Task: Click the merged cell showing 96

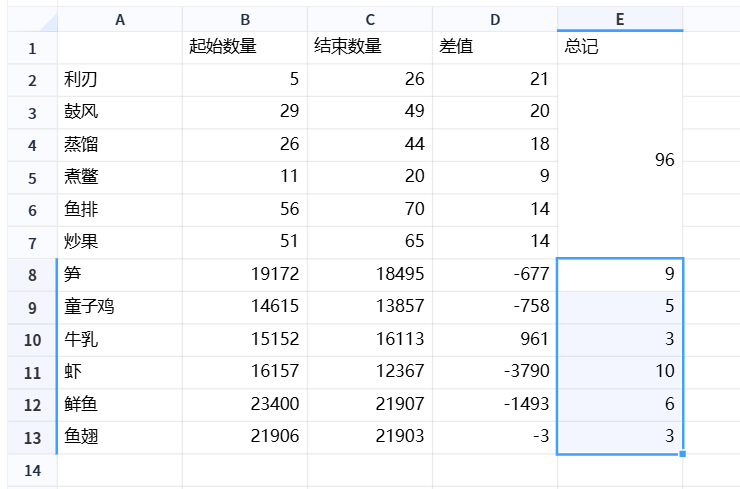Action: (620, 161)
